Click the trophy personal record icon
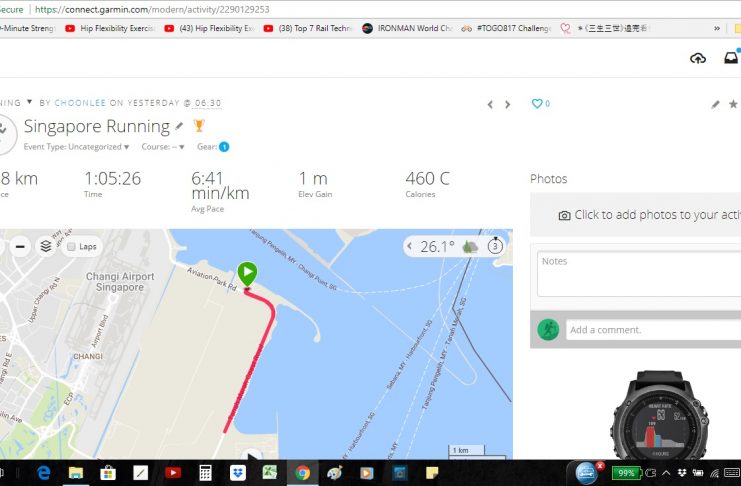The height and width of the screenshot is (486, 741). [x=199, y=126]
